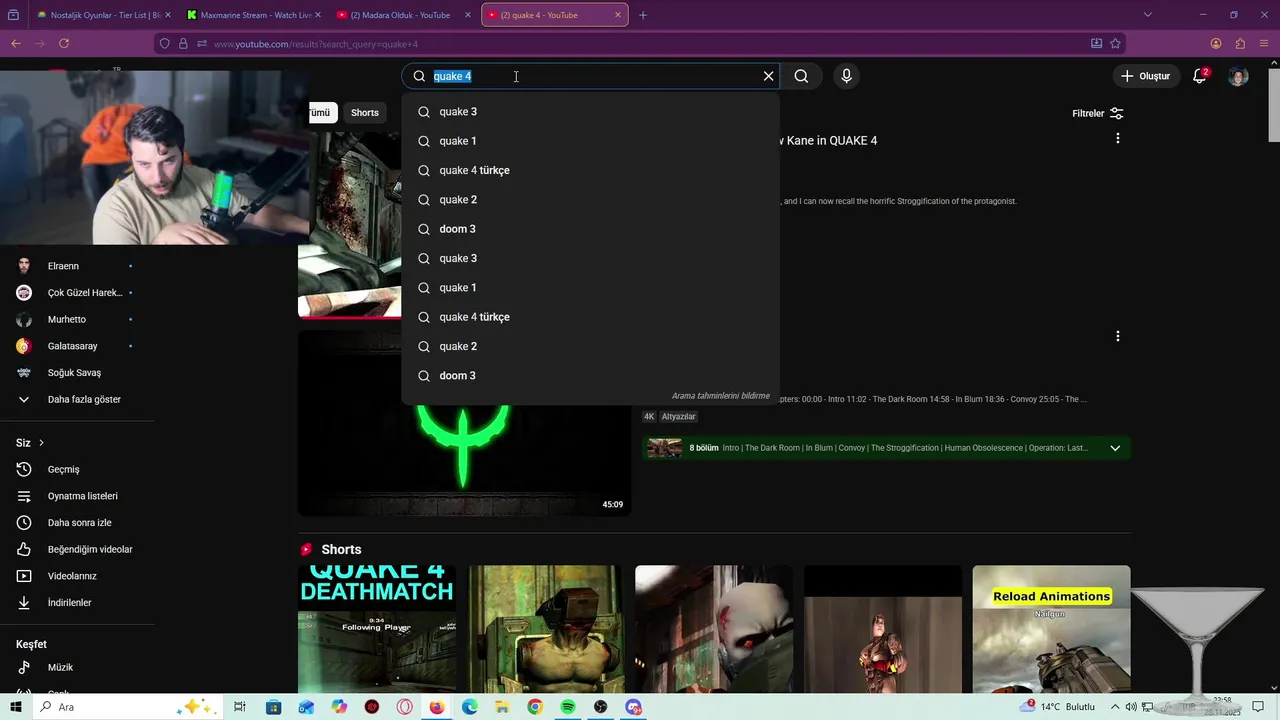This screenshot has height=720, width=1280.
Task: Click 'Arama tahminlerini bildirme' link
Action: pyautogui.click(x=720, y=396)
